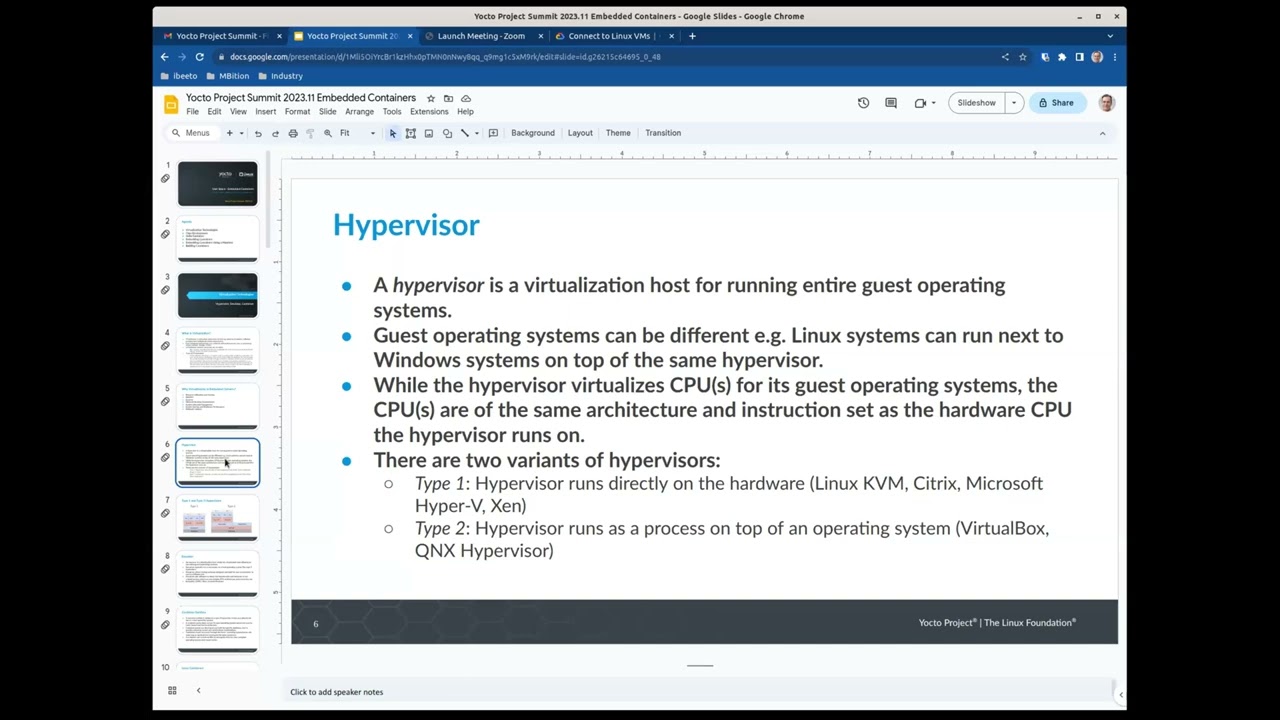Open the Extensions menu

[429, 112]
